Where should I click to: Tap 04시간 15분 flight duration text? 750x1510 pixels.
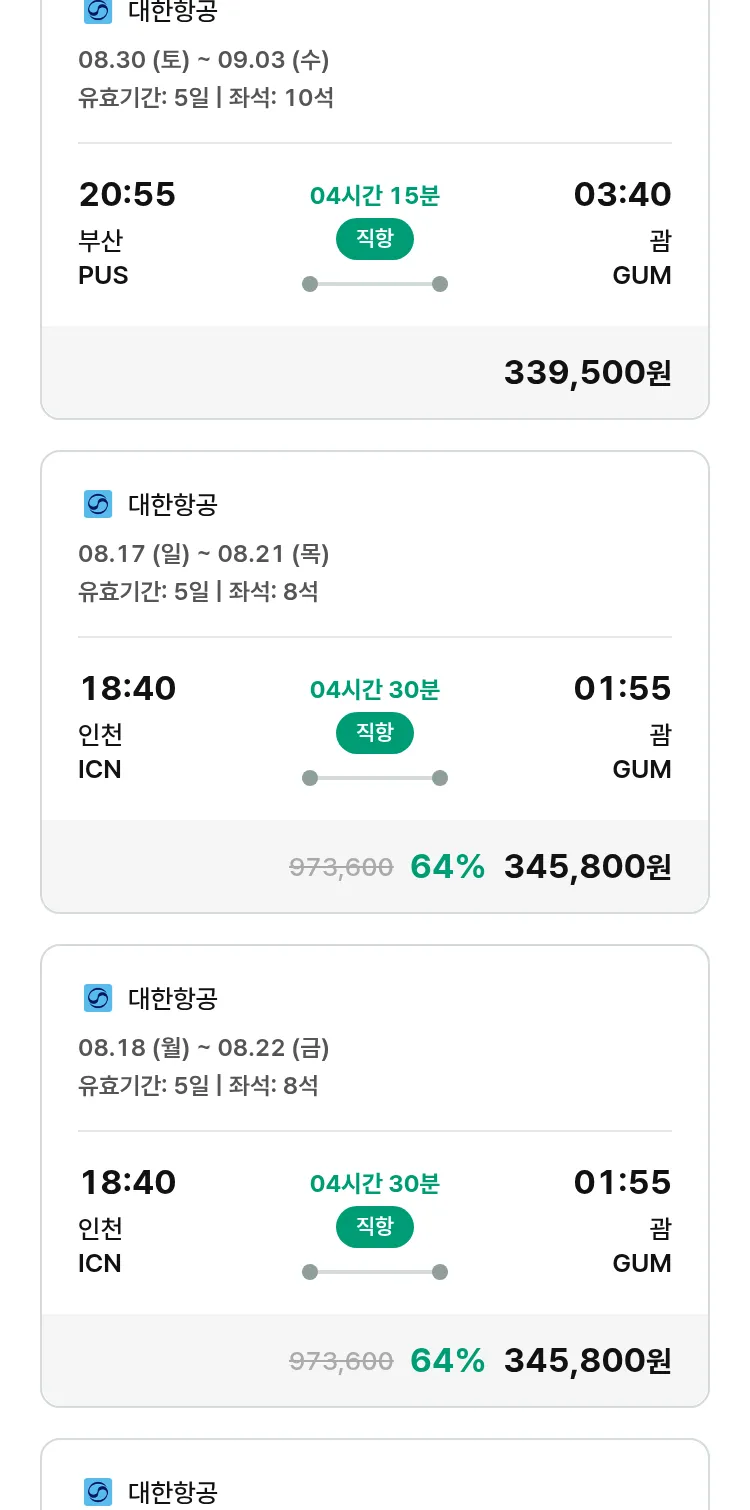click(375, 196)
